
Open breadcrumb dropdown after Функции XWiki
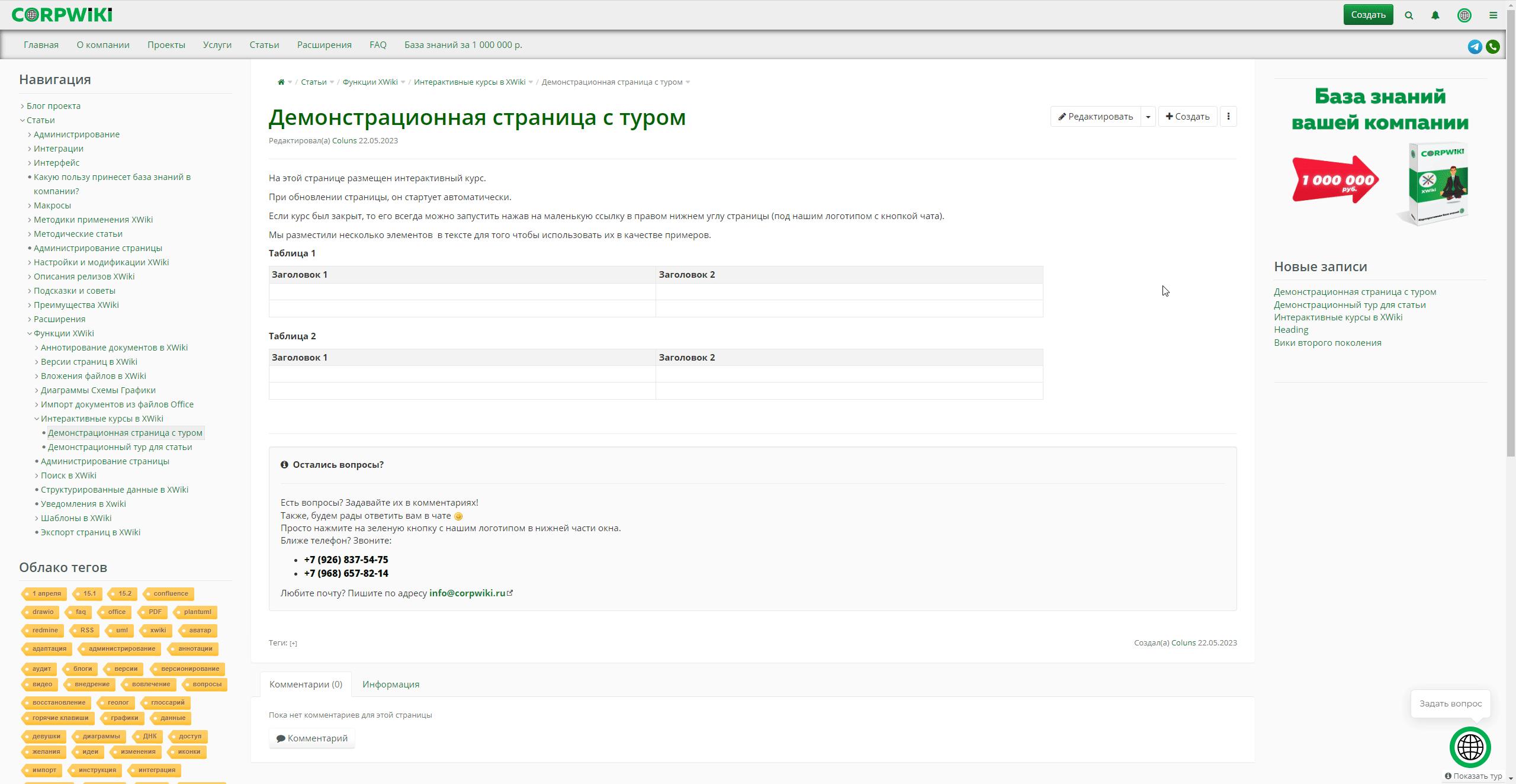pyautogui.click(x=403, y=82)
